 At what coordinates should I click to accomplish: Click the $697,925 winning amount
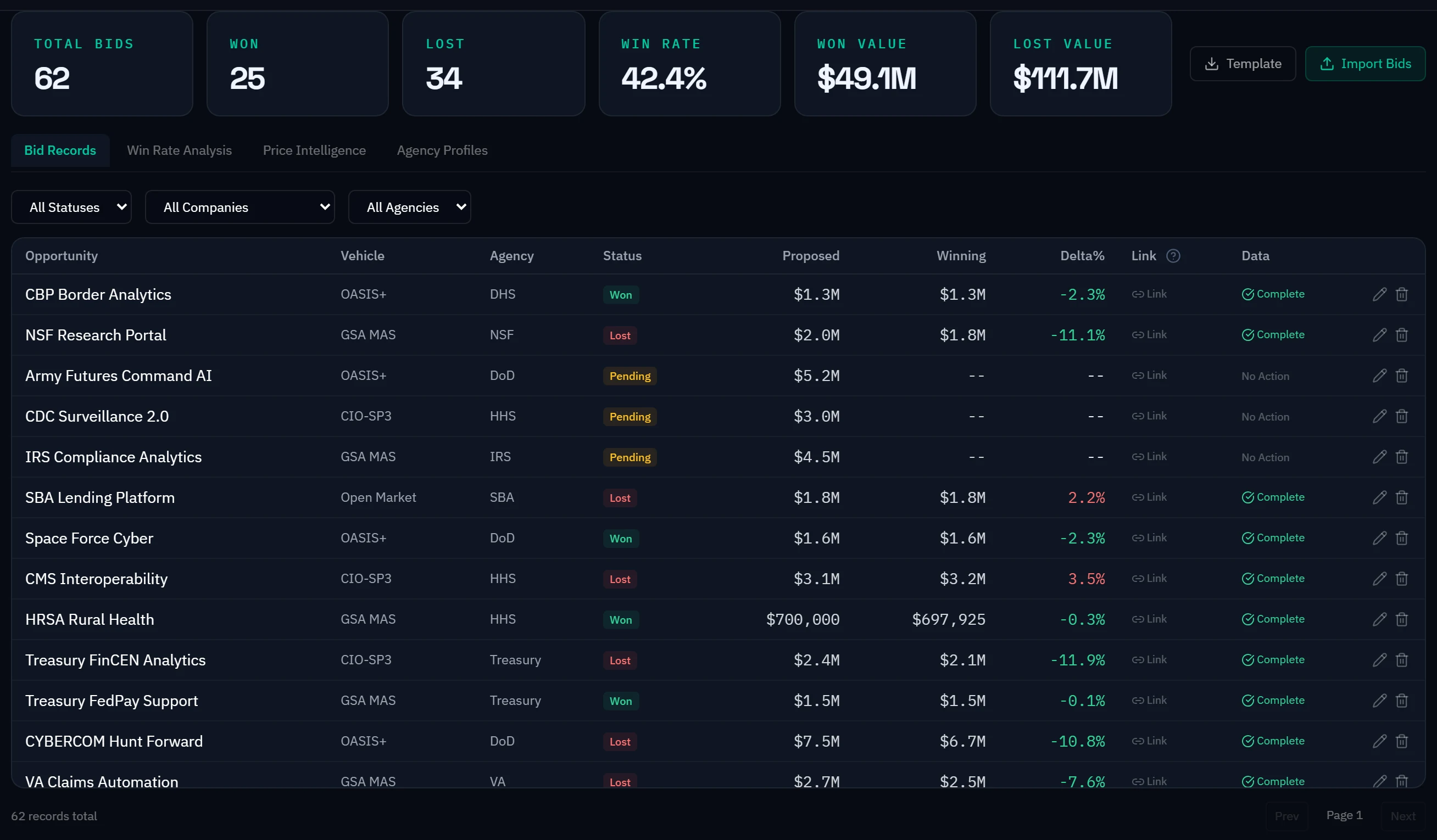tap(948, 619)
